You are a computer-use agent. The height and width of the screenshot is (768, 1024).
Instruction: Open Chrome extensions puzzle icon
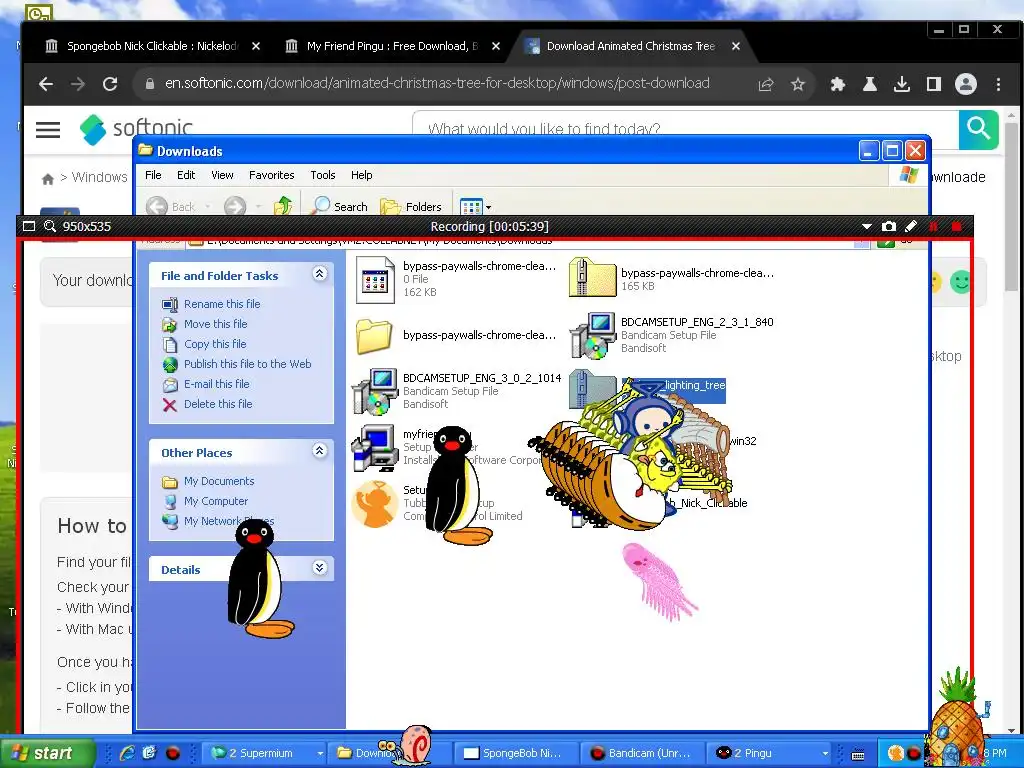tap(838, 84)
